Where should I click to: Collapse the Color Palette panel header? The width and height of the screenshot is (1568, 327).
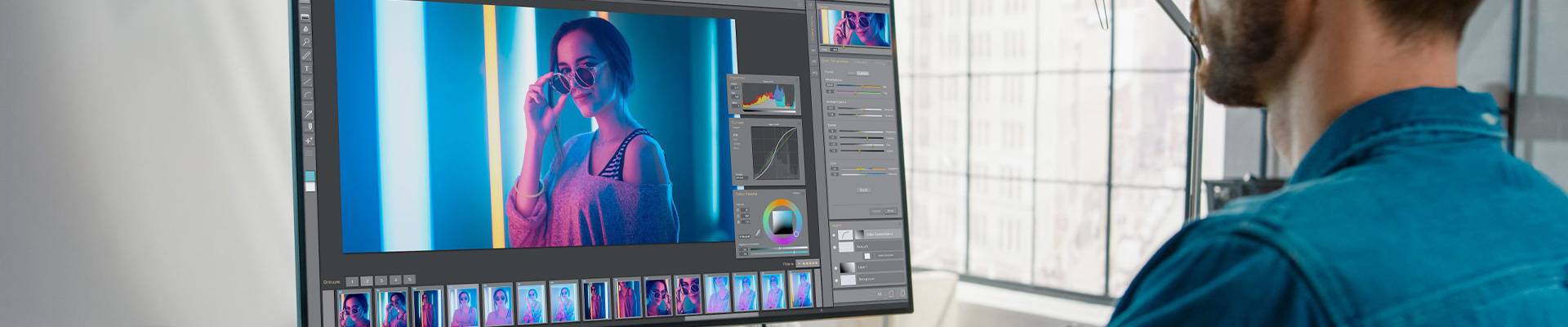click(746, 194)
